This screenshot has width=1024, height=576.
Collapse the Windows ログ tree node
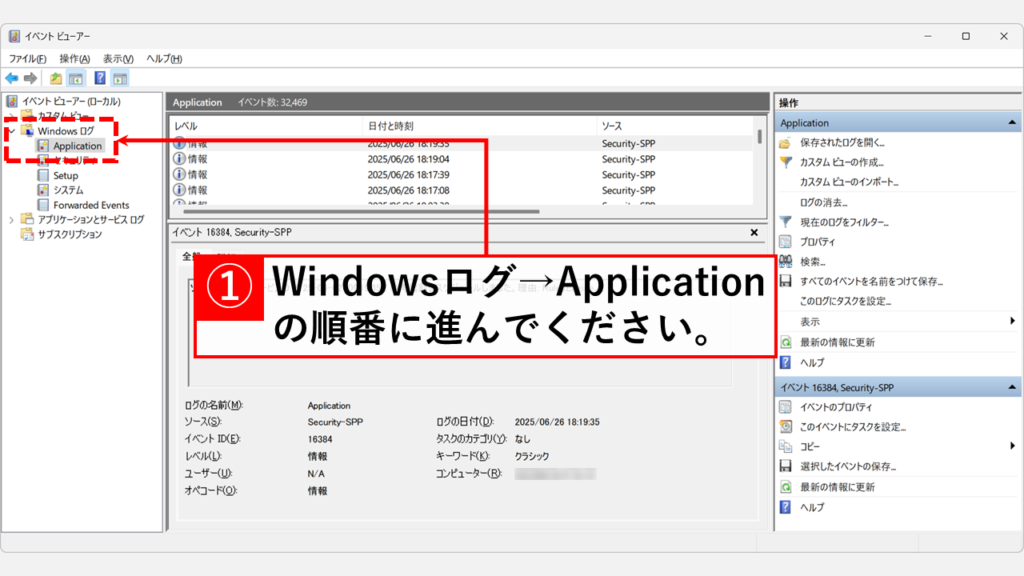pyautogui.click(x=12, y=131)
